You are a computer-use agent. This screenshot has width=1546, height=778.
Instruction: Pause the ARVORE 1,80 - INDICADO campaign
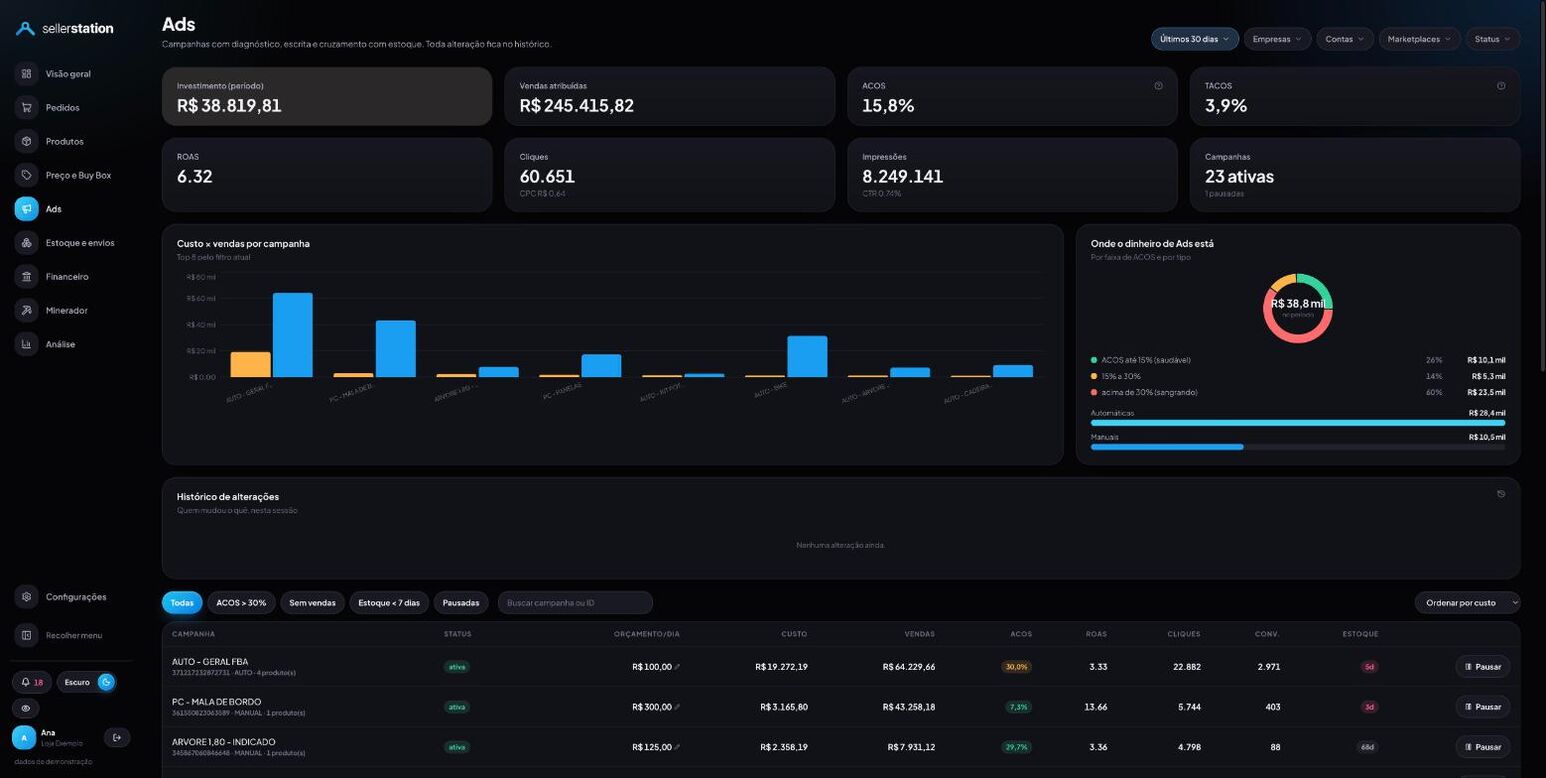click(1482, 747)
